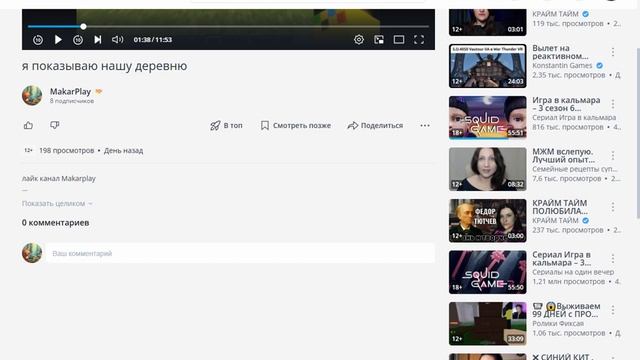Image resolution: width=640 pixels, height=360 pixels.
Task: Switch to theater mode
Action: [399, 40]
